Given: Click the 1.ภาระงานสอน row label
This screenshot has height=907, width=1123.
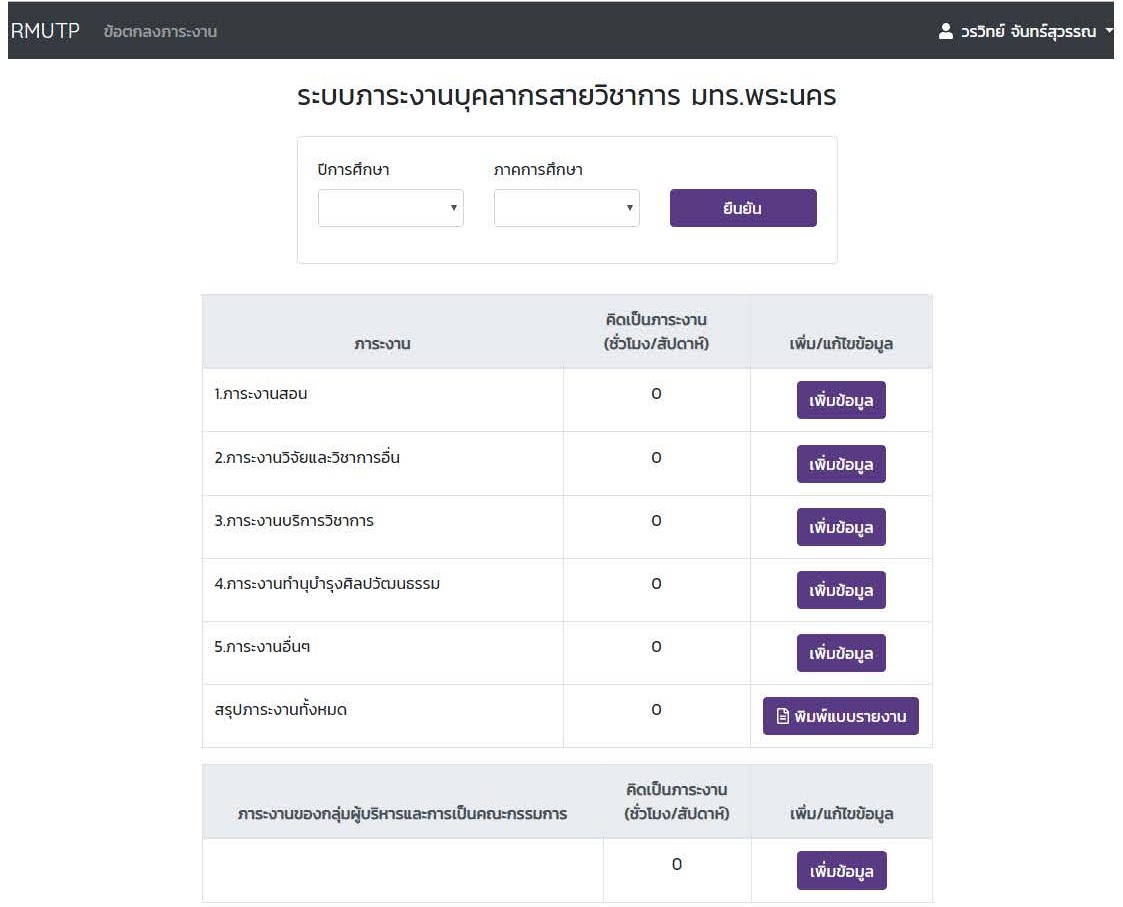Looking at the screenshot, I should [260, 394].
